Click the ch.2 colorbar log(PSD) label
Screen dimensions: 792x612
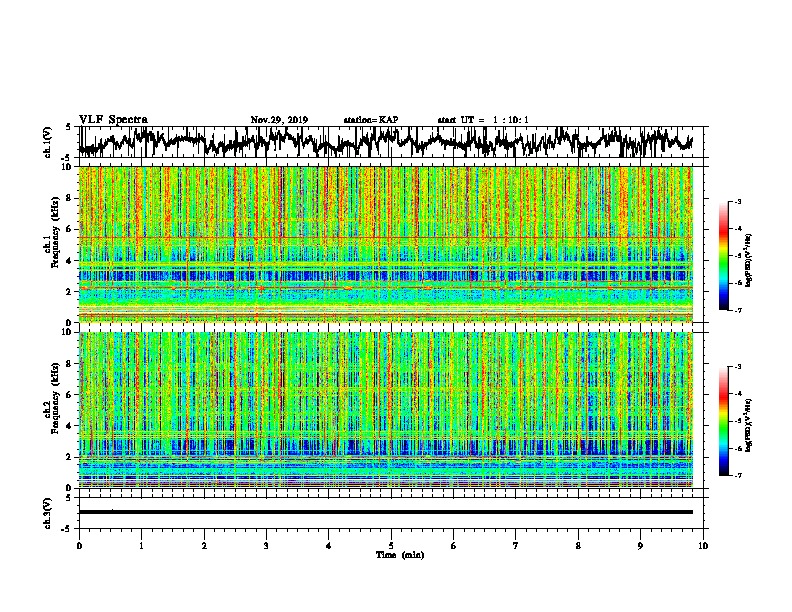tap(749, 426)
